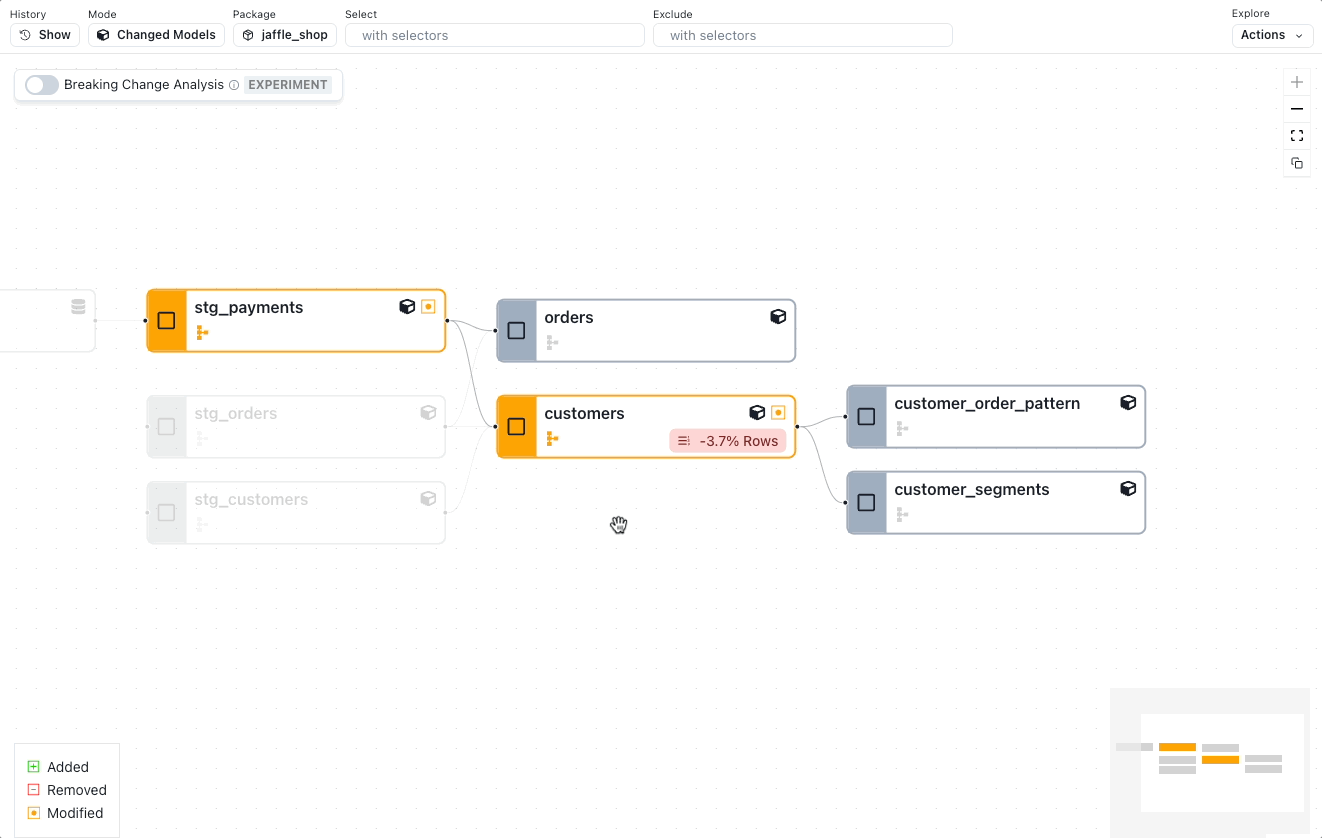This screenshot has height=838, width=1322.
Task: Open the Changed Models mode selector
Action: pos(156,35)
